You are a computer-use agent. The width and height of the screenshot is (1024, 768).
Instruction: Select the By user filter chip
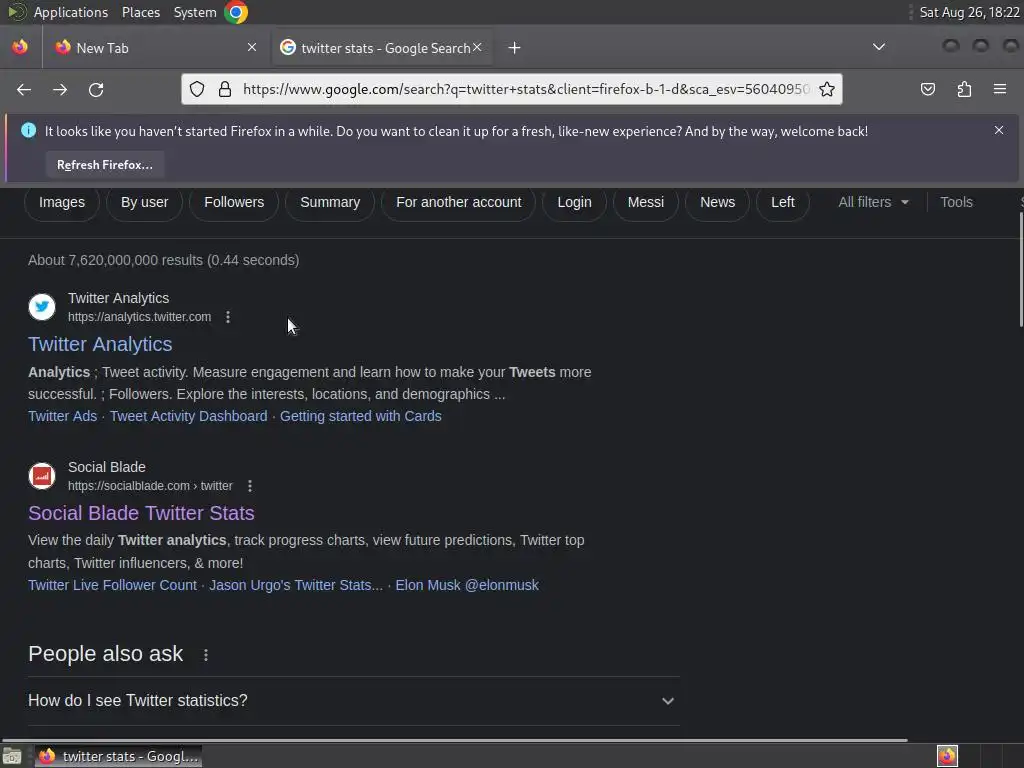tap(144, 202)
